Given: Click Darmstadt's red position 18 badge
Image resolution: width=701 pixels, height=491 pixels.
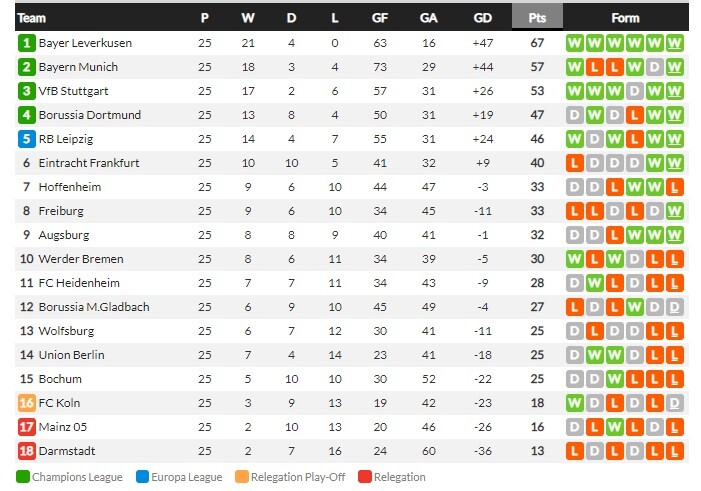Looking at the screenshot, I should (27, 451).
